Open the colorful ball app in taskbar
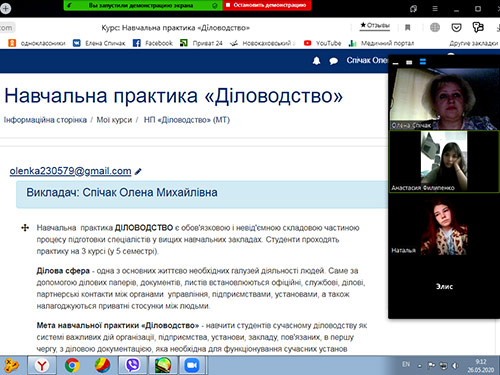500x375 pixels. [x=102, y=365]
